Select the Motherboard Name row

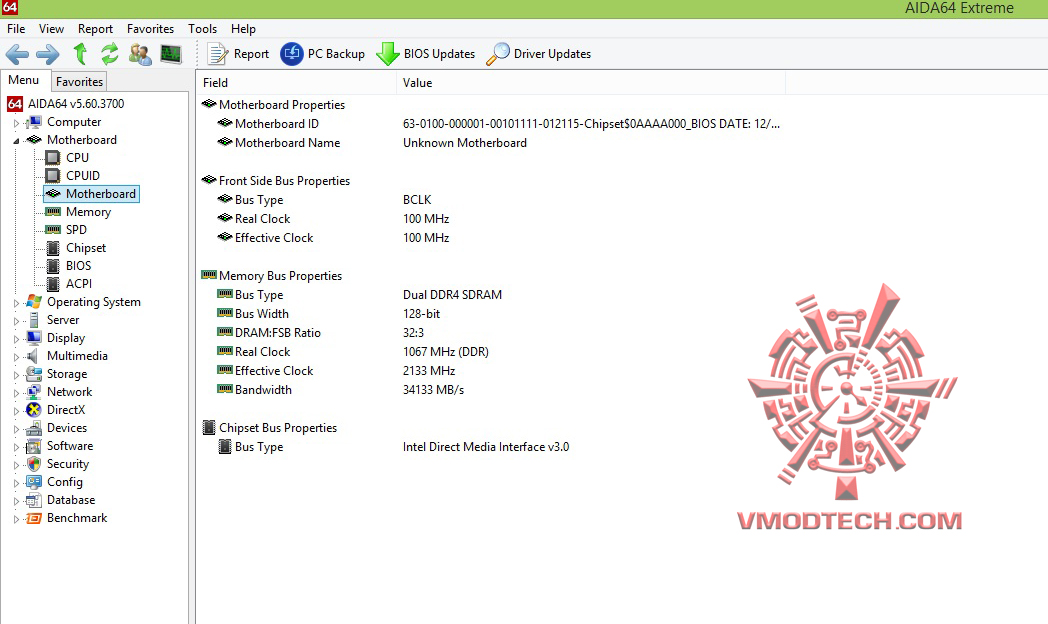[x=491, y=143]
